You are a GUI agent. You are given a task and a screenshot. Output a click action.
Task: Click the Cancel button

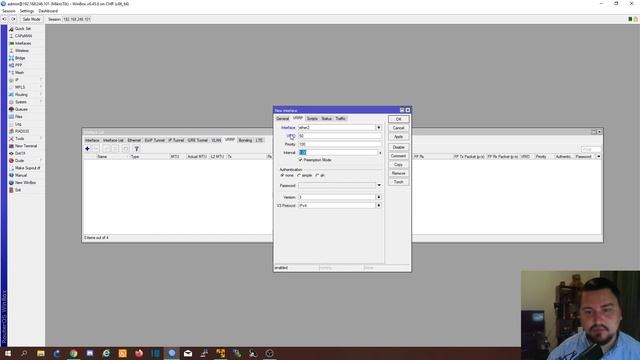pos(398,128)
